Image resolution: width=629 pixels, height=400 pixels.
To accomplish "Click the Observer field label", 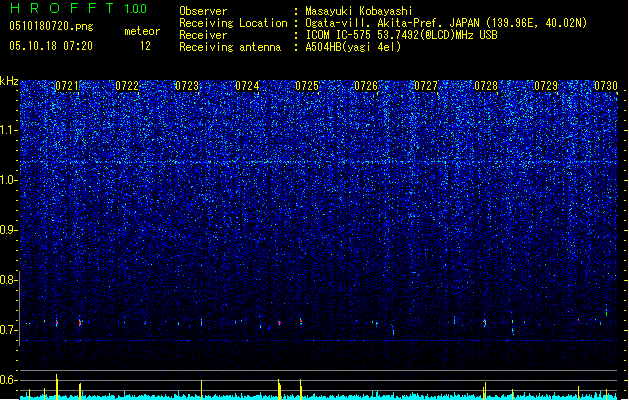I will coord(203,11).
